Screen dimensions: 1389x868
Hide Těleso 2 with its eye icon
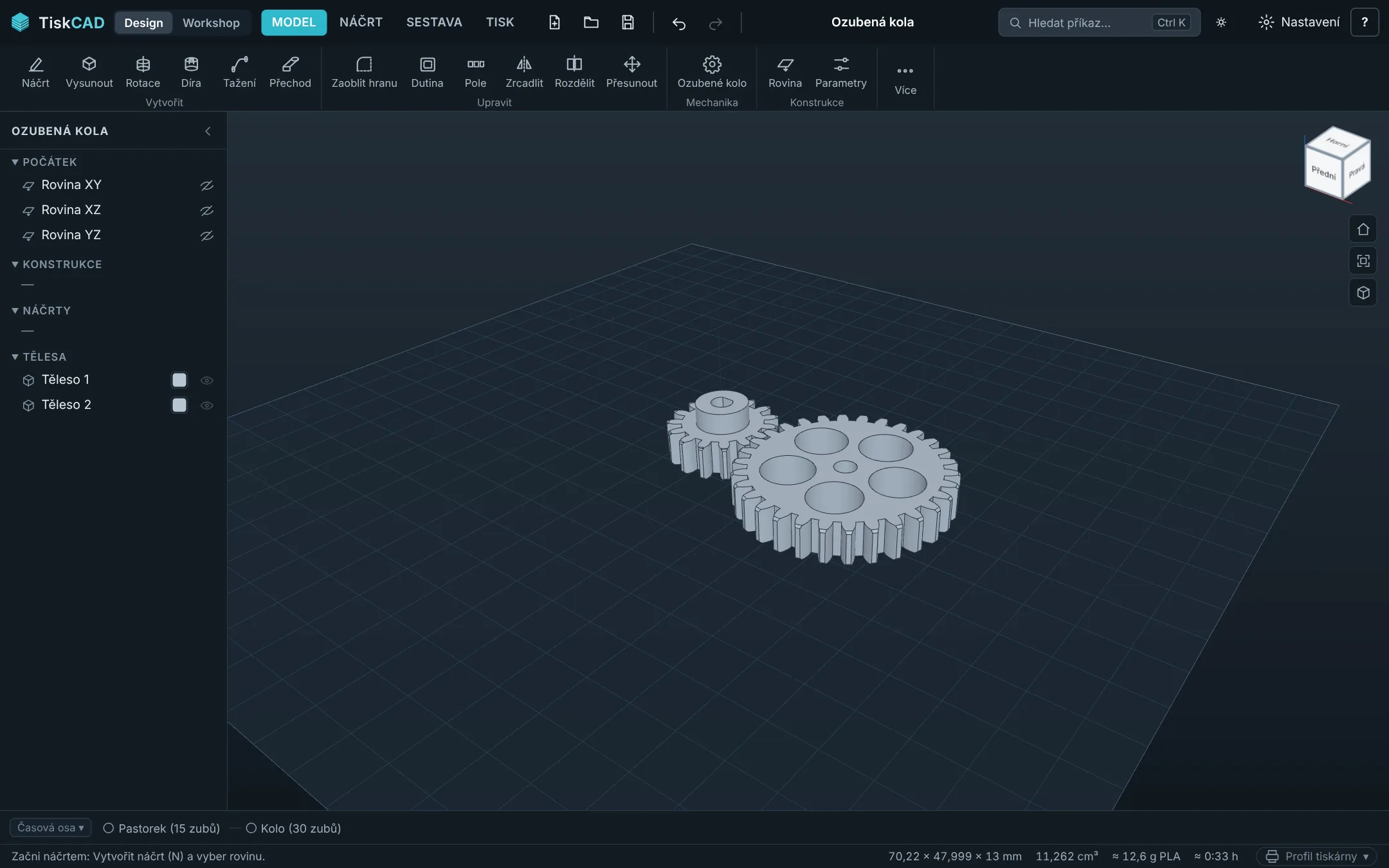coord(206,405)
